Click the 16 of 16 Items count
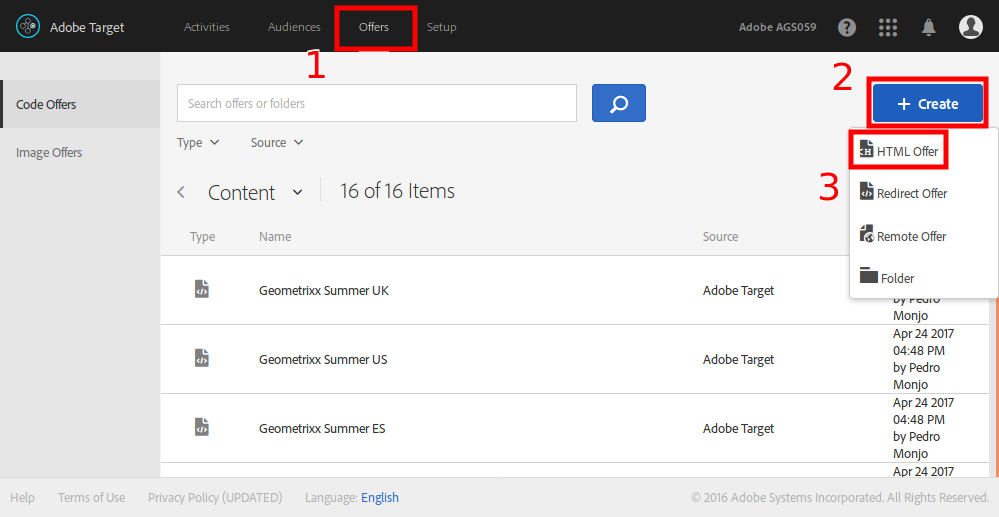The width and height of the screenshot is (999, 517). (397, 191)
